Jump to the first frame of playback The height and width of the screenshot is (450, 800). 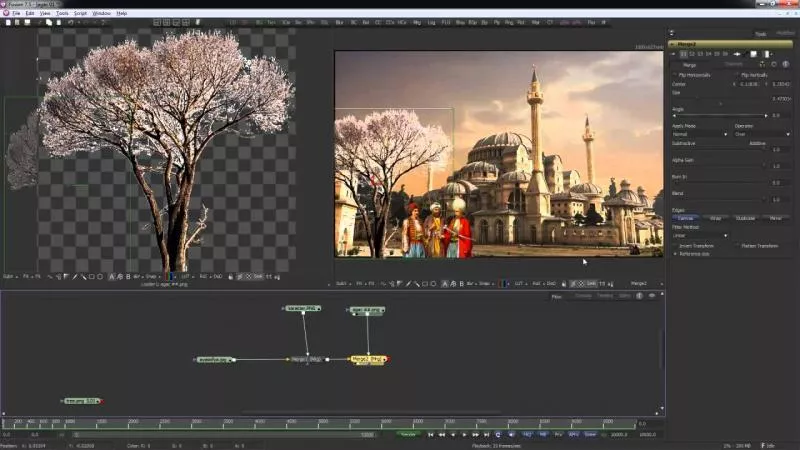(431, 435)
